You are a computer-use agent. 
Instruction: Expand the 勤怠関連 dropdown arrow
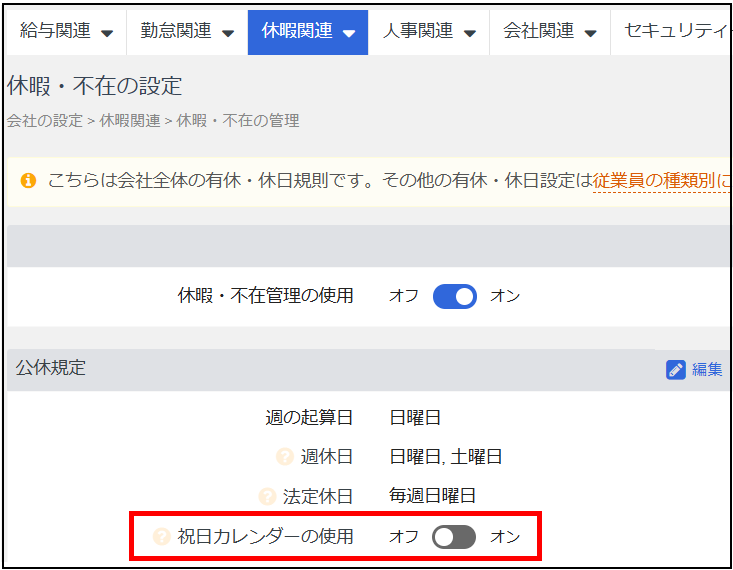click(228, 33)
